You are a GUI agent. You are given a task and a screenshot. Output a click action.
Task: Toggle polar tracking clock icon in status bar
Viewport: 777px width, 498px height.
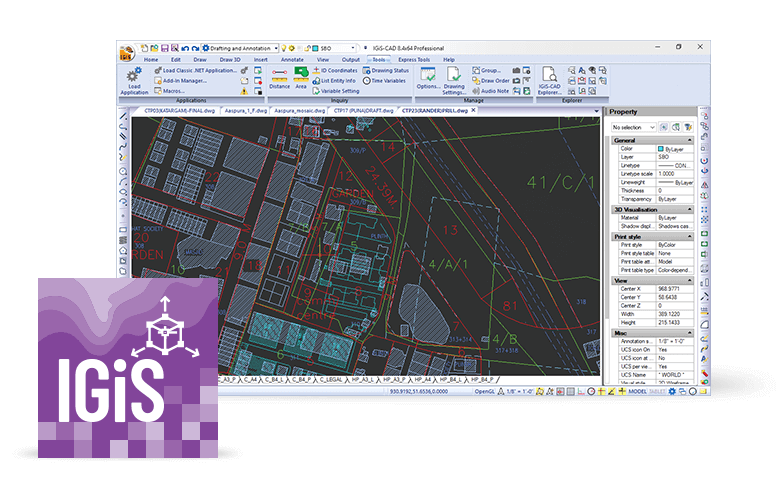pyautogui.click(x=591, y=391)
